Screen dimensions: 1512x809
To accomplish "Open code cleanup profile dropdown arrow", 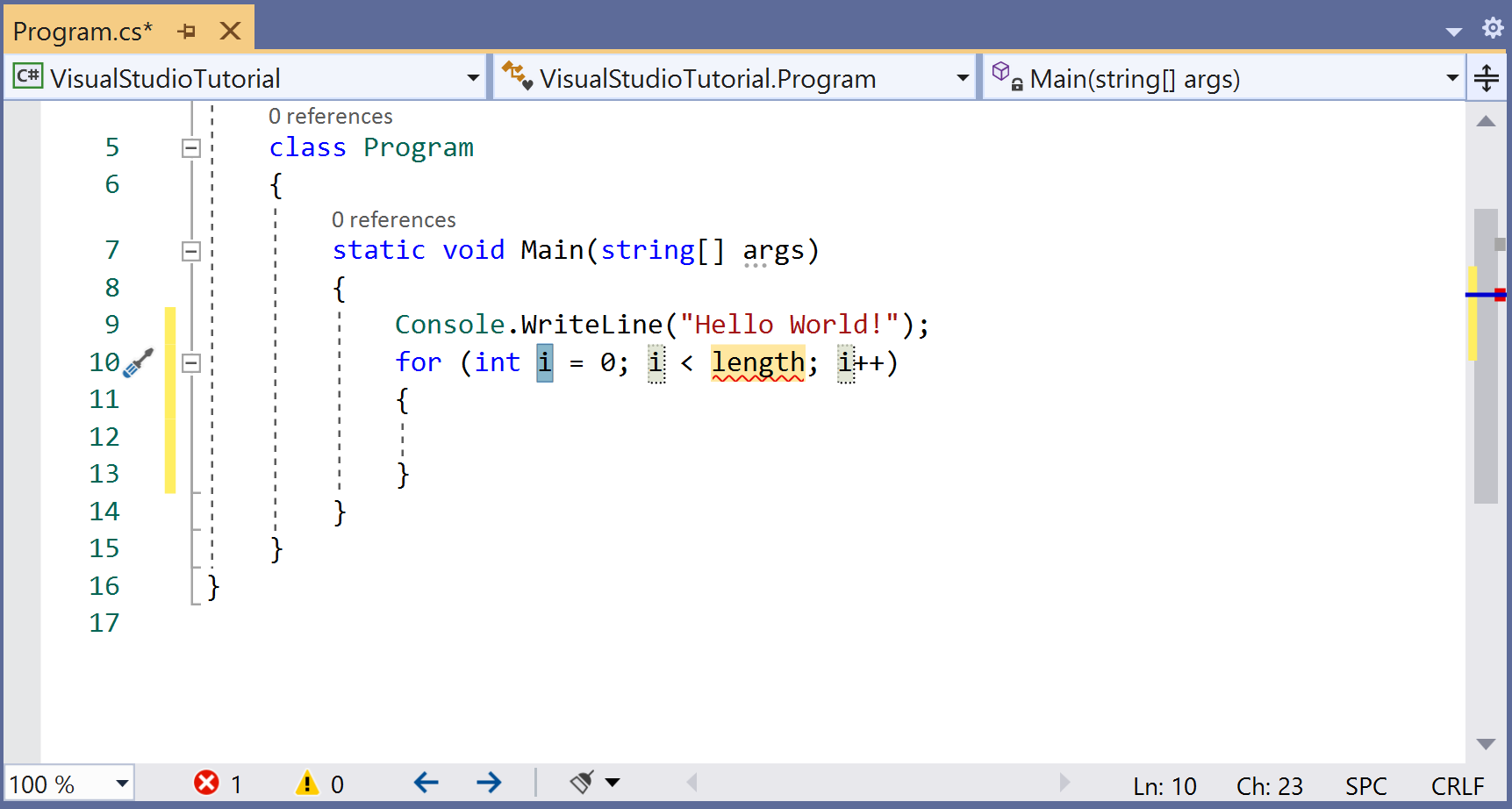I will click(613, 783).
